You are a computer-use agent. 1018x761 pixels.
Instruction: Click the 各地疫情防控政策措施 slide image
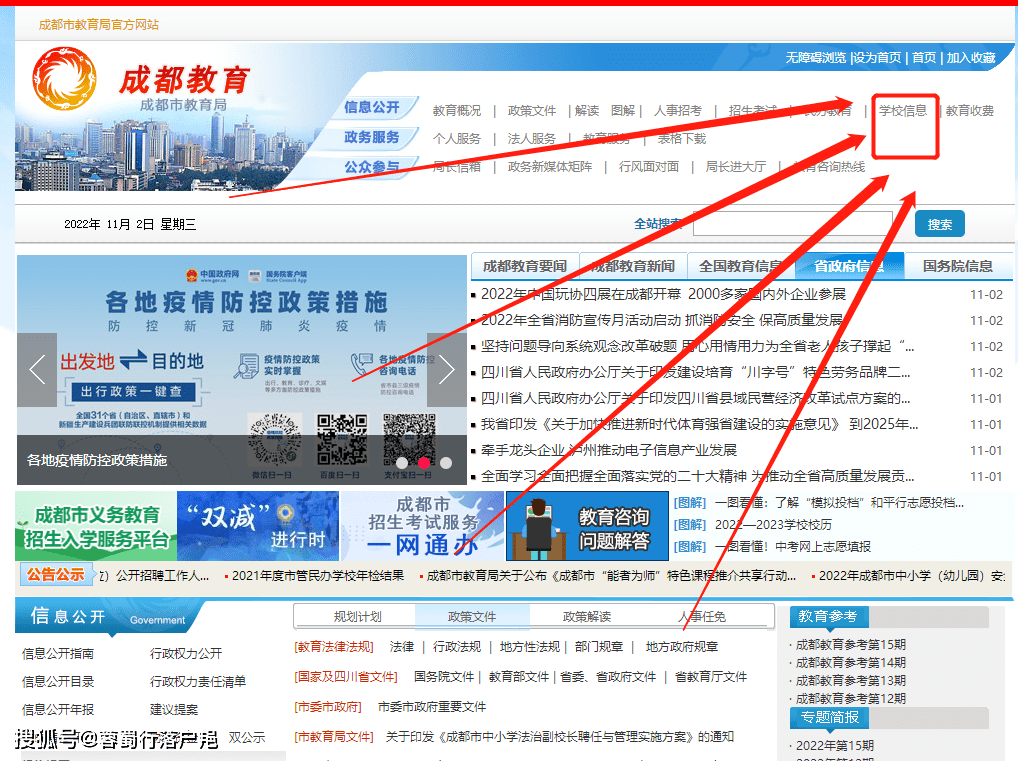point(242,370)
